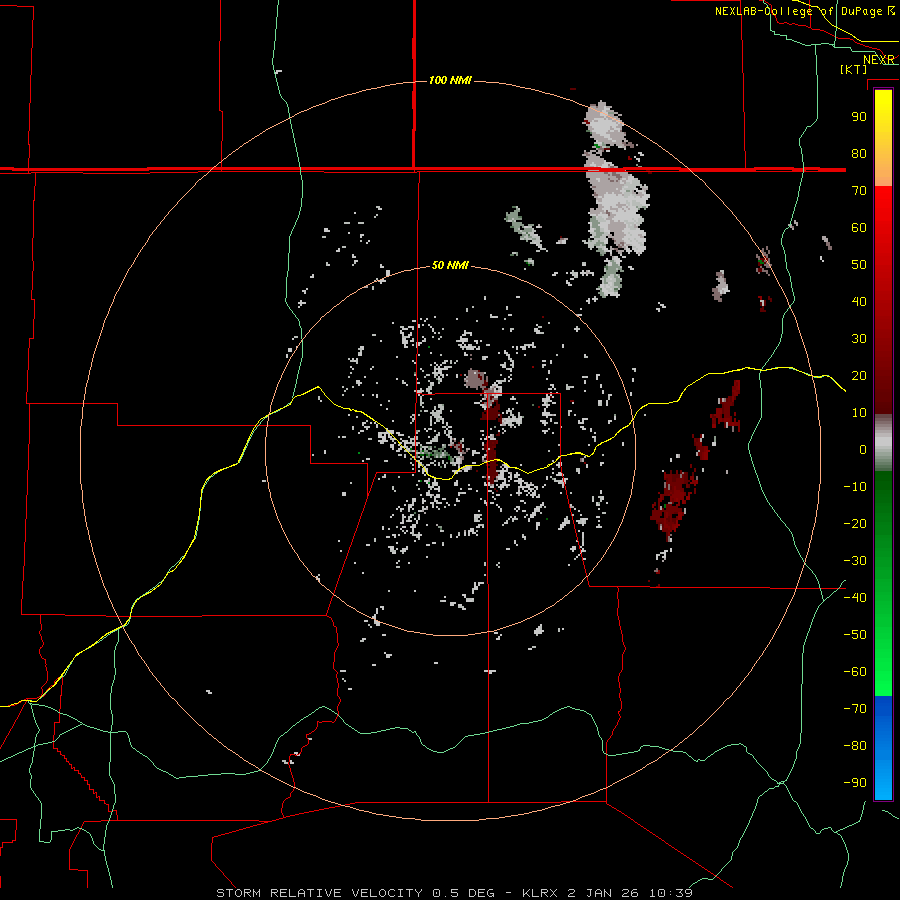Click the -90 value on velocity scale
This screenshot has height=900, width=900.
[x=855, y=783]
